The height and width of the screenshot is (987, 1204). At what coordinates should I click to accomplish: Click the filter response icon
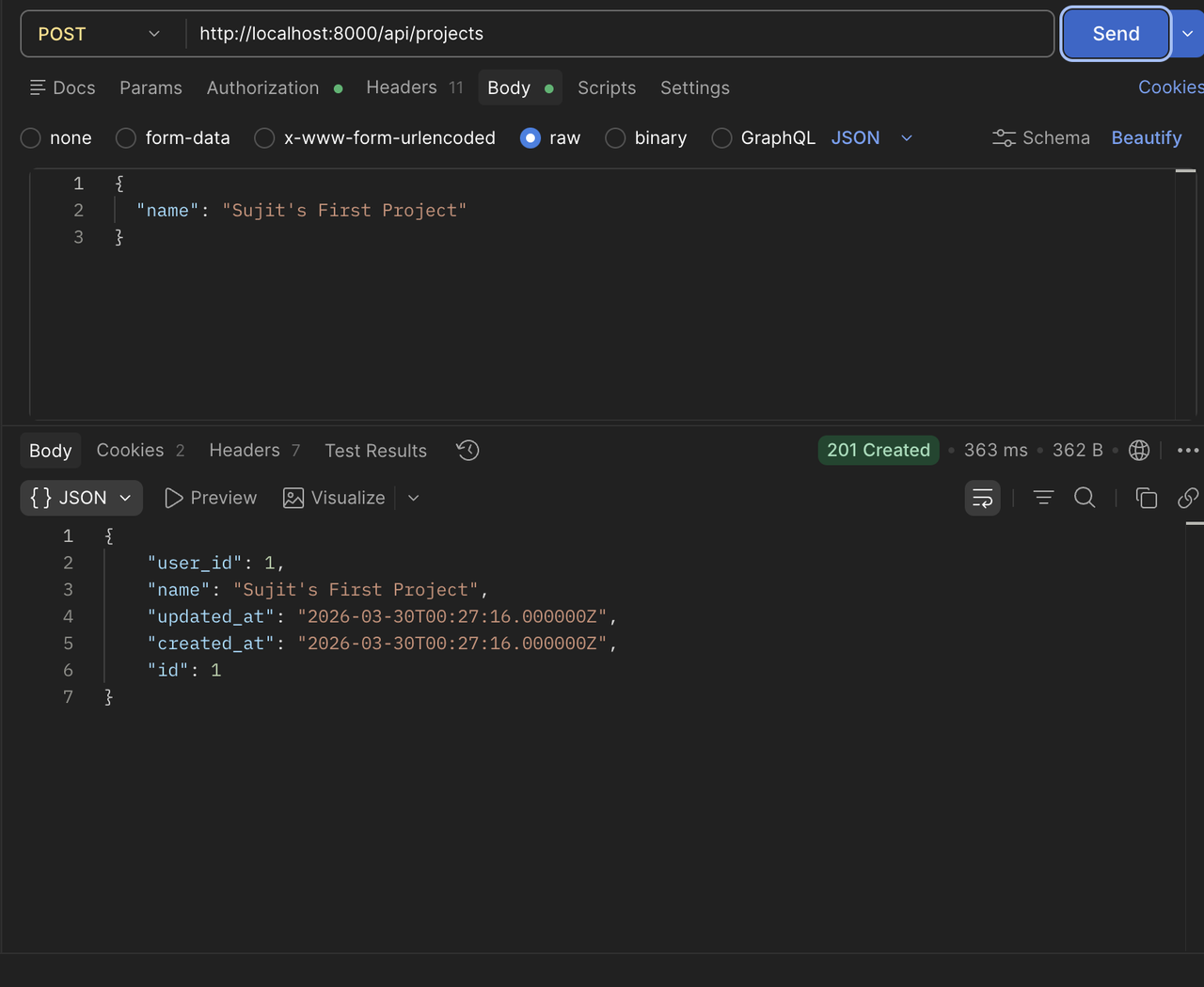[x=1043, y=498]
